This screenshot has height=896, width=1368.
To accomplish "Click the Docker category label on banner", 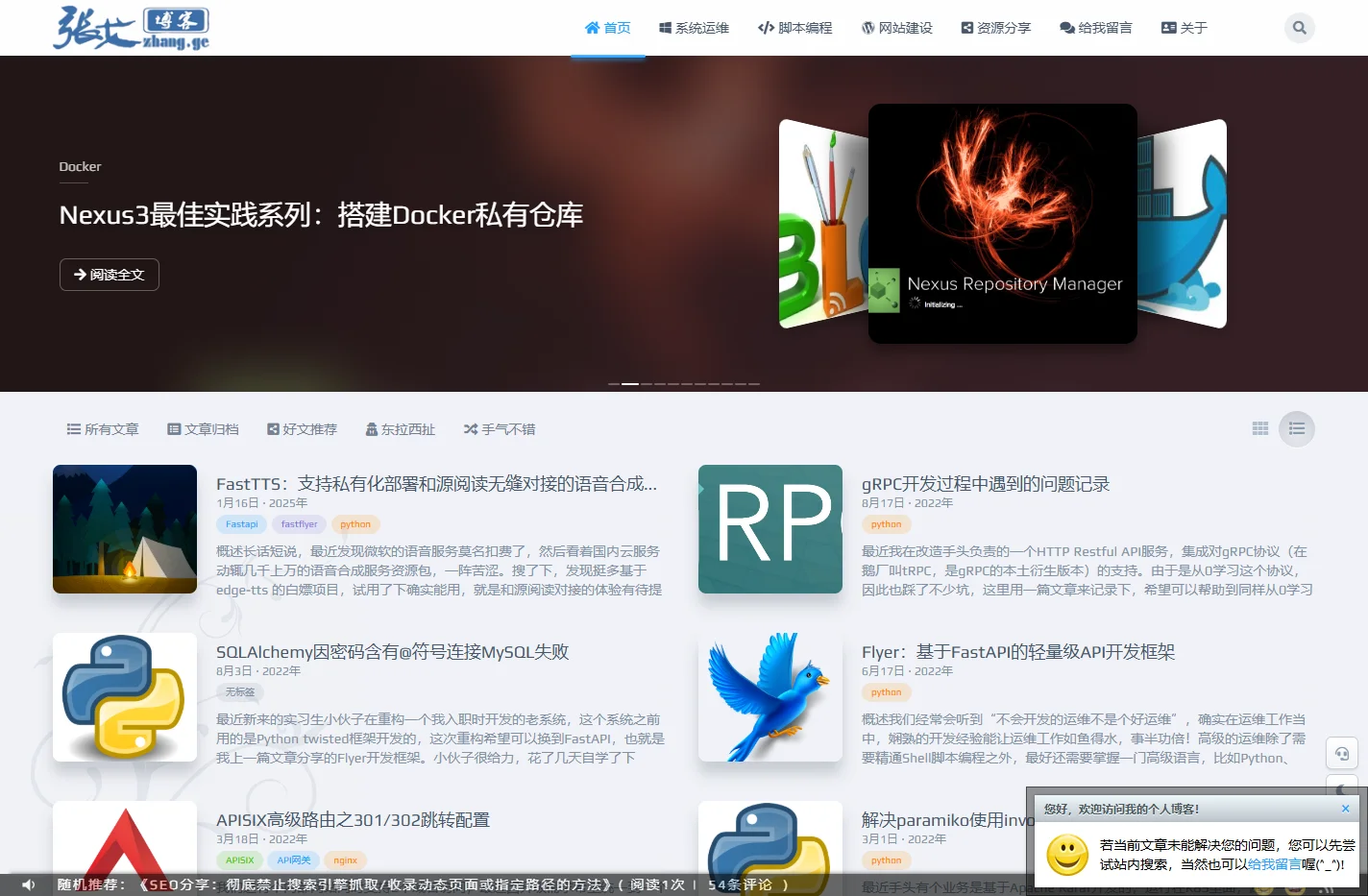I will [80, 167].
